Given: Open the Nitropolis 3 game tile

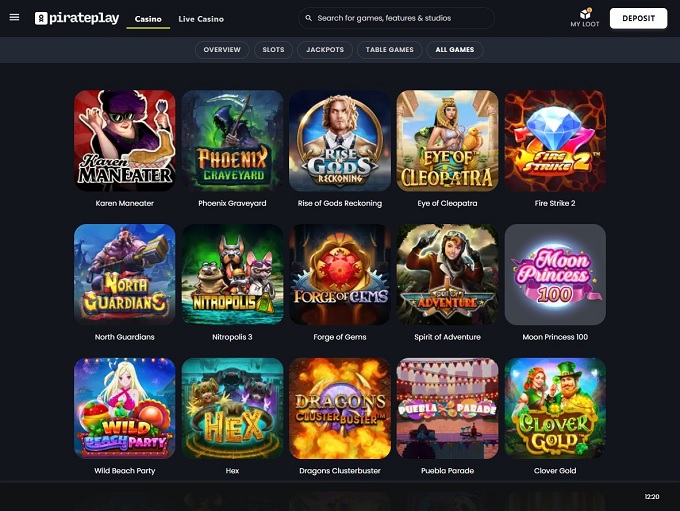Looking at the screenshot, I should click(232, 275).
